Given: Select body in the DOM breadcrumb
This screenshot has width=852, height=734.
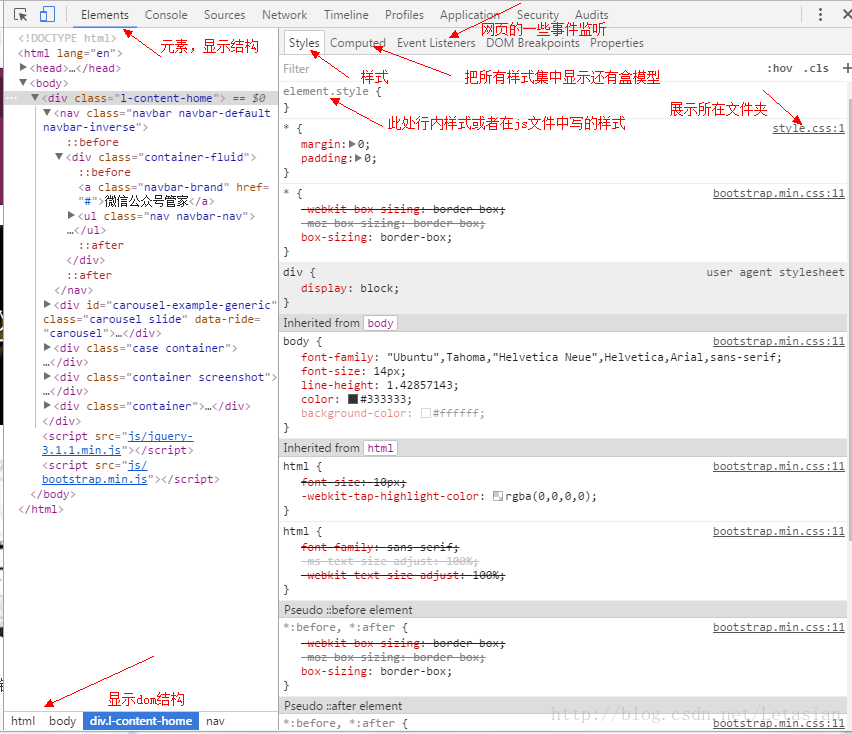Looking at the screenshot, I should (62, 721).
